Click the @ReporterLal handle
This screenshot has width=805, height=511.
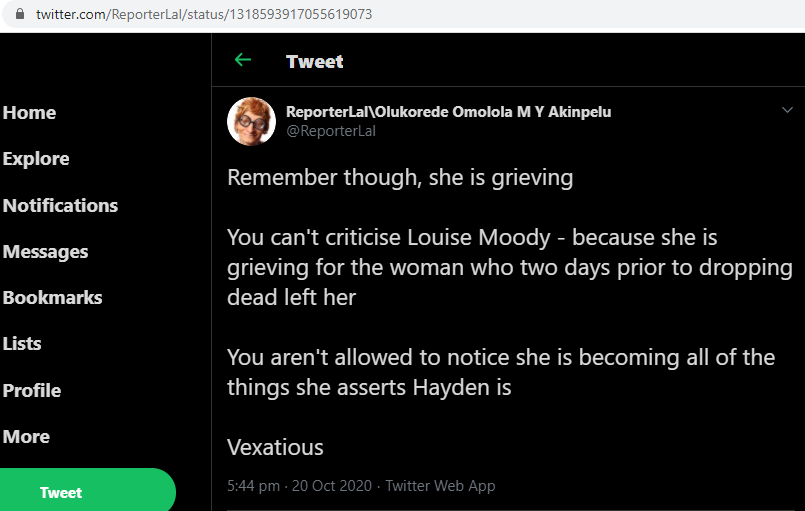tap(331, 131)
